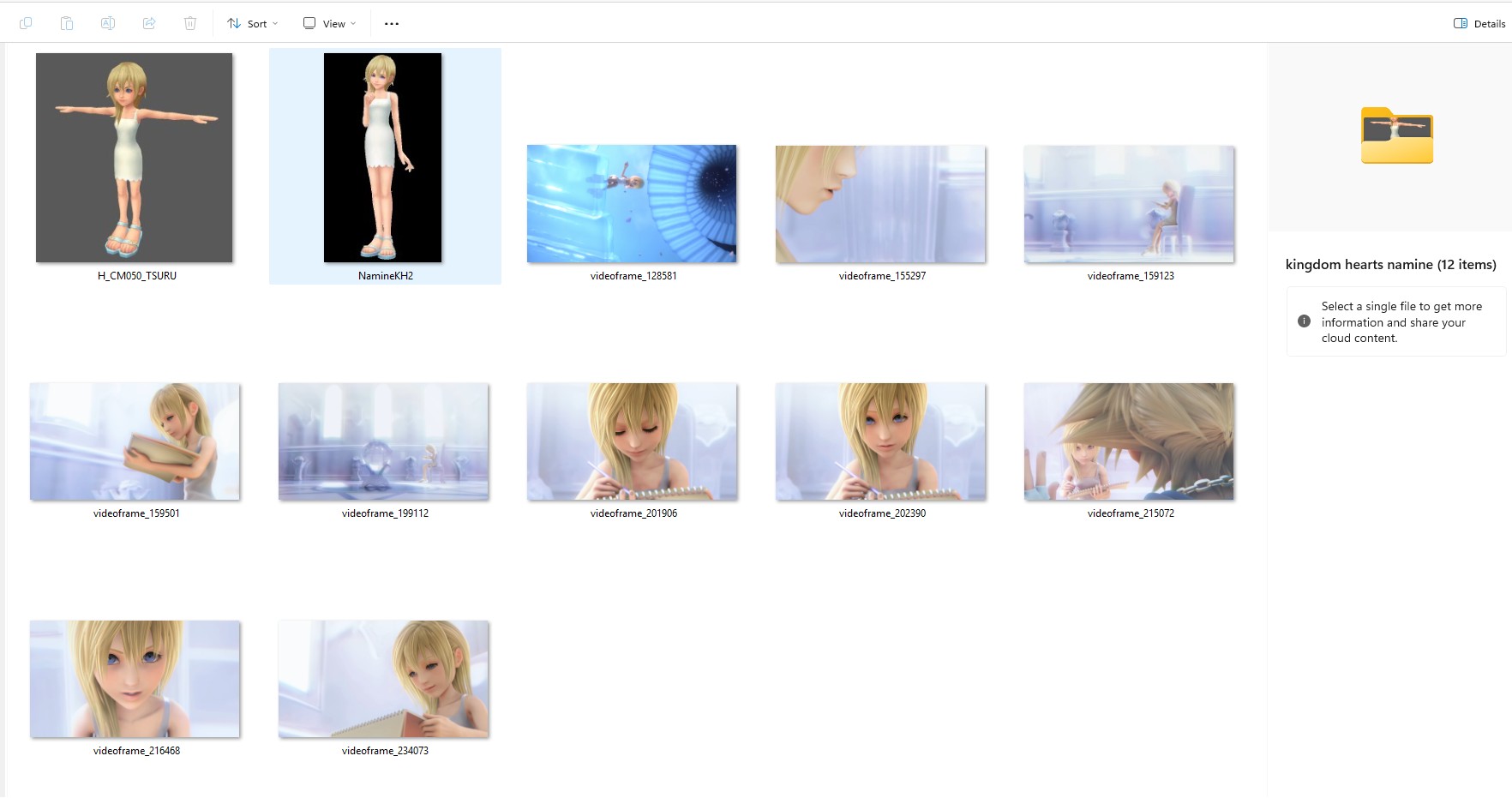This screenshot has width=1512, height=798.
Task: Click the 'kingdom hearts namine (12 items)' title
Action: 1390,265
